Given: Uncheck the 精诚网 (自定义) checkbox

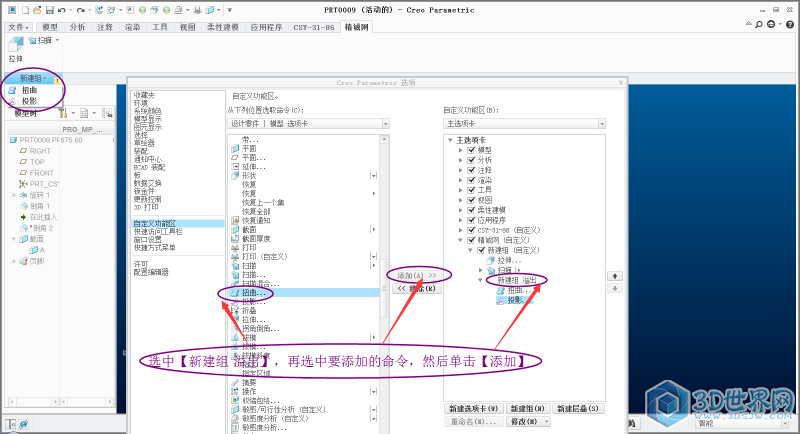Looking at the screenshot, I should click(471, 240).
